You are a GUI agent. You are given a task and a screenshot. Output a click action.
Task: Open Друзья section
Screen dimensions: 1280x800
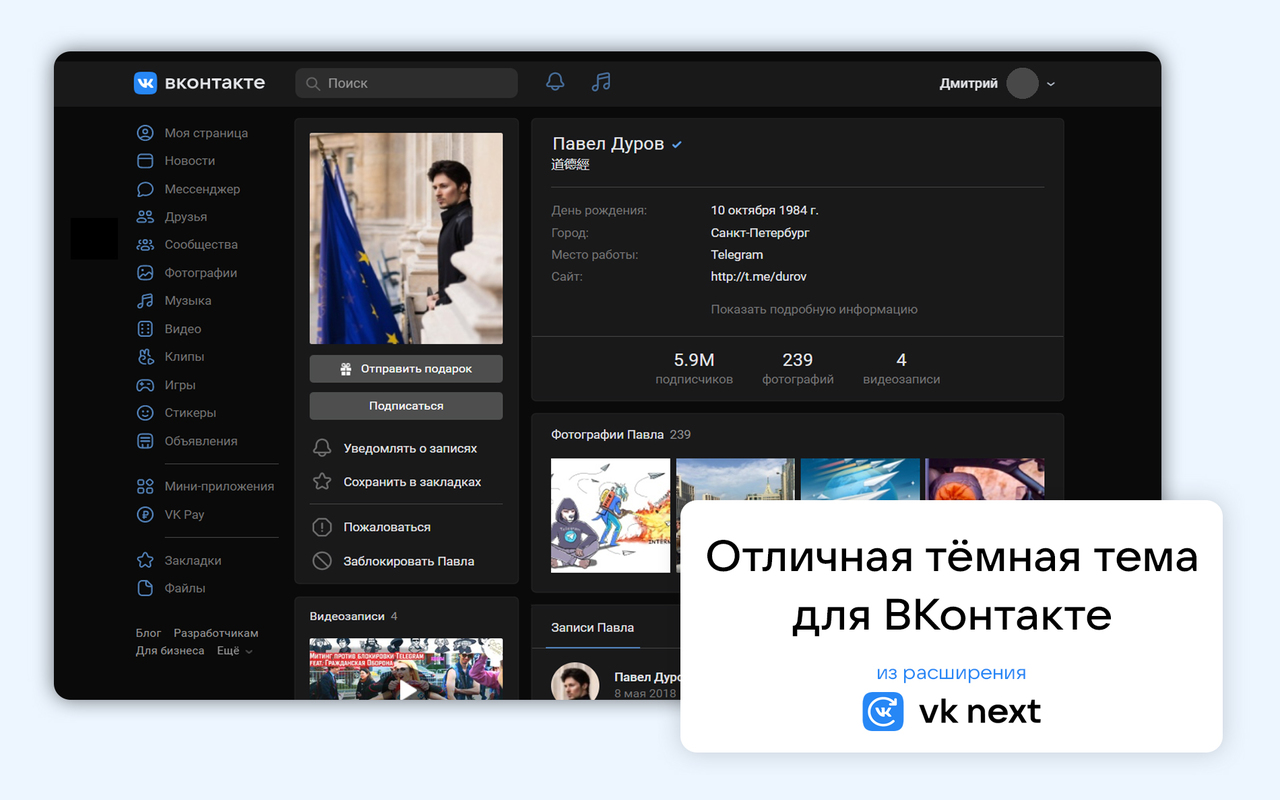click(x=186, y=217)
